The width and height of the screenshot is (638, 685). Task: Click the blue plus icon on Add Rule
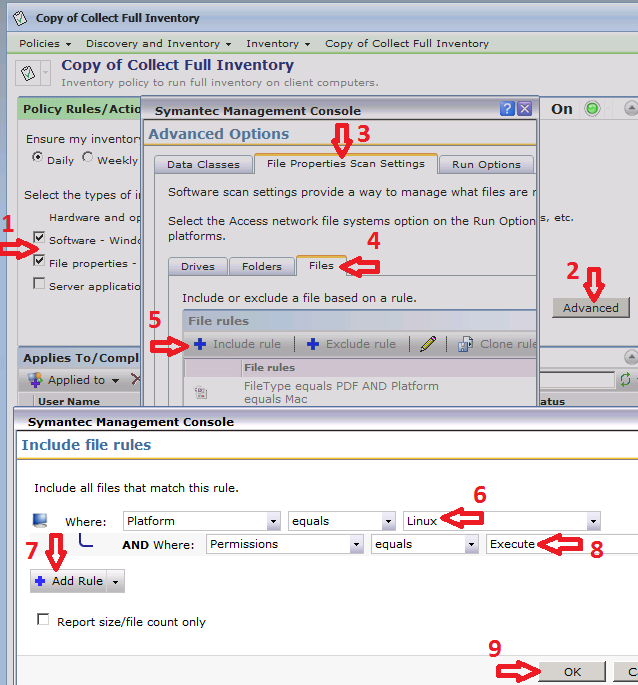40,581
